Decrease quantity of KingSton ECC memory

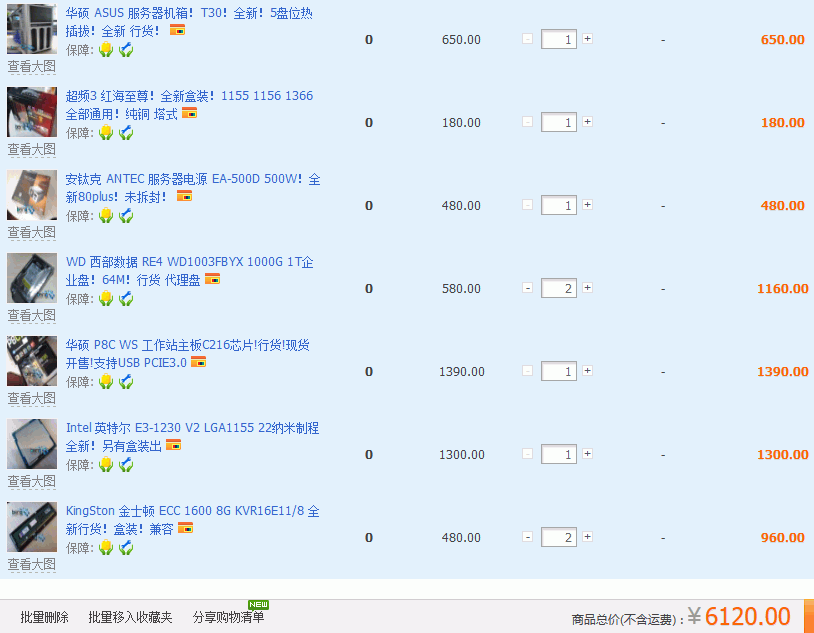coord(527,537)
